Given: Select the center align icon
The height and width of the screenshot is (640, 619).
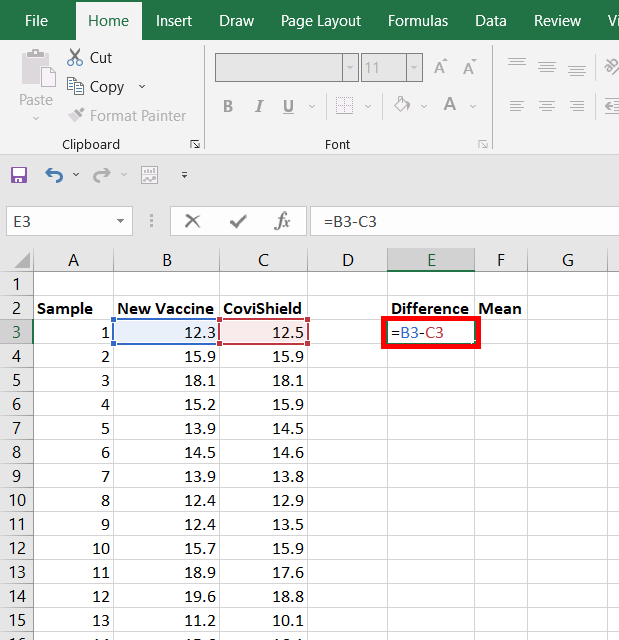Looking at the screenshot, I should pos(546,105).
